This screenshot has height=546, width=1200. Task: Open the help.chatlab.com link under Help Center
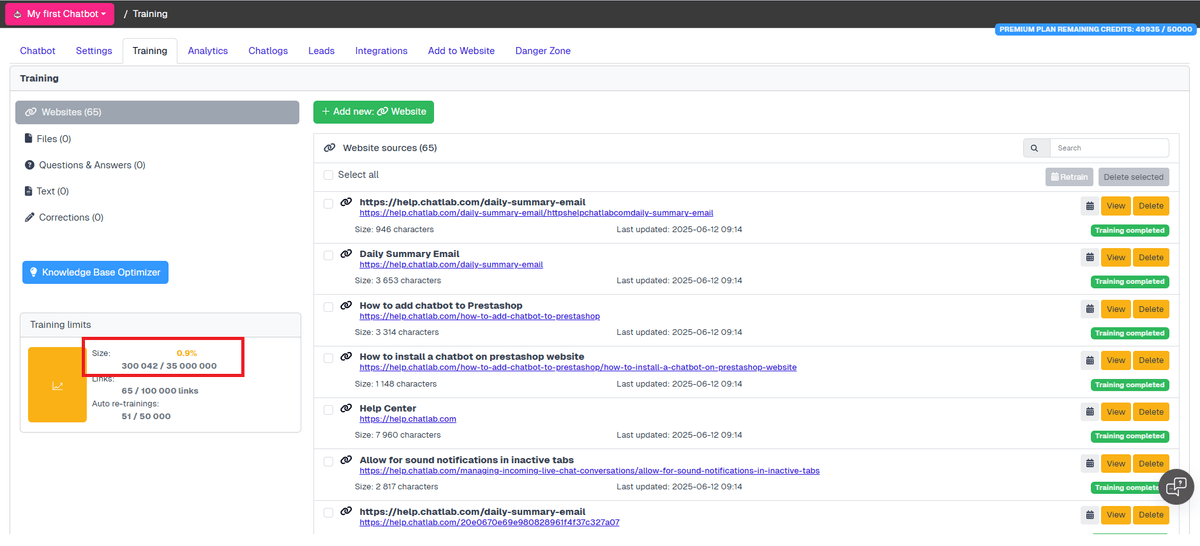tap(408, 419)
